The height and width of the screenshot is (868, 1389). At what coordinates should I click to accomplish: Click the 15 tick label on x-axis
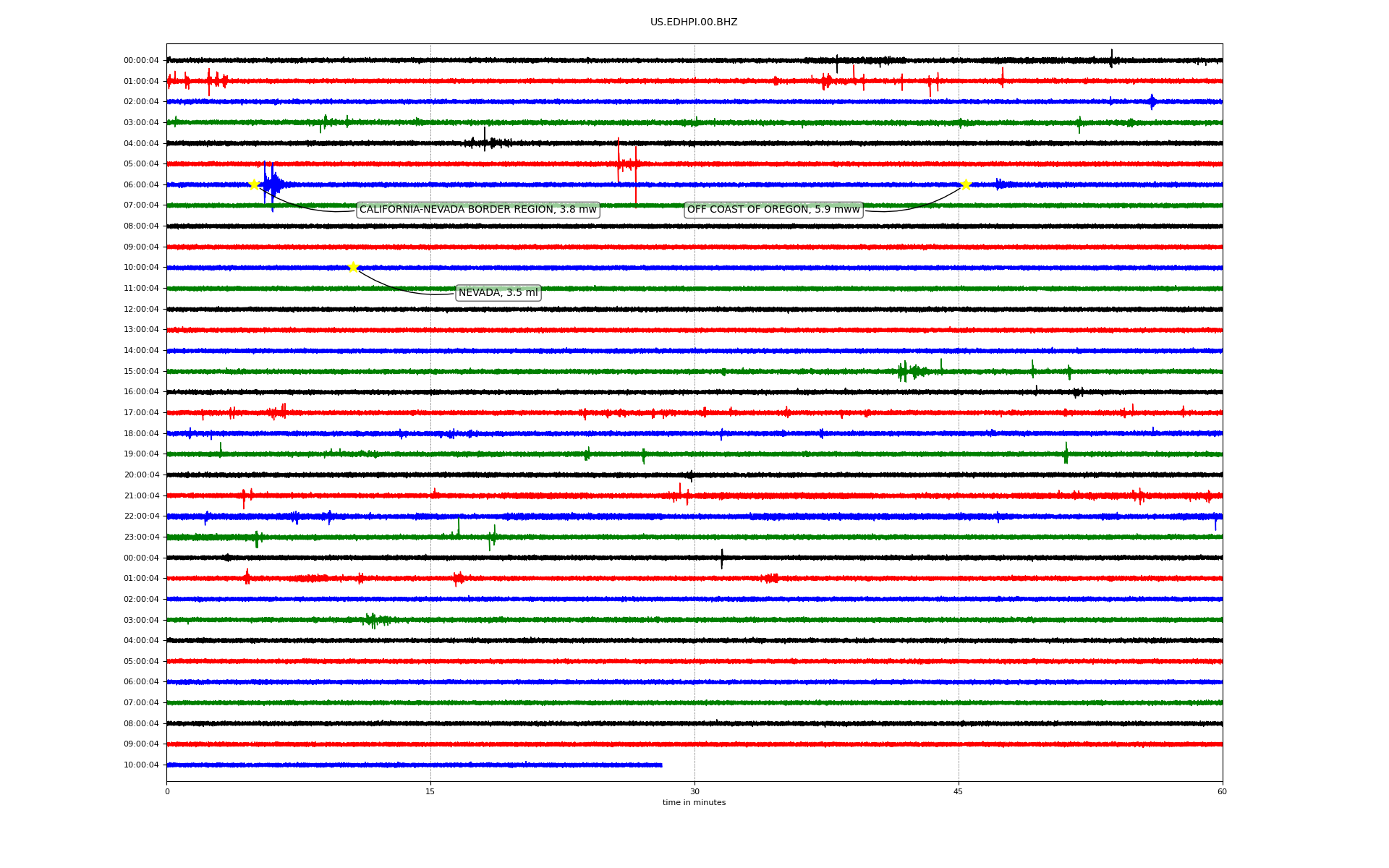pos(430,791)
